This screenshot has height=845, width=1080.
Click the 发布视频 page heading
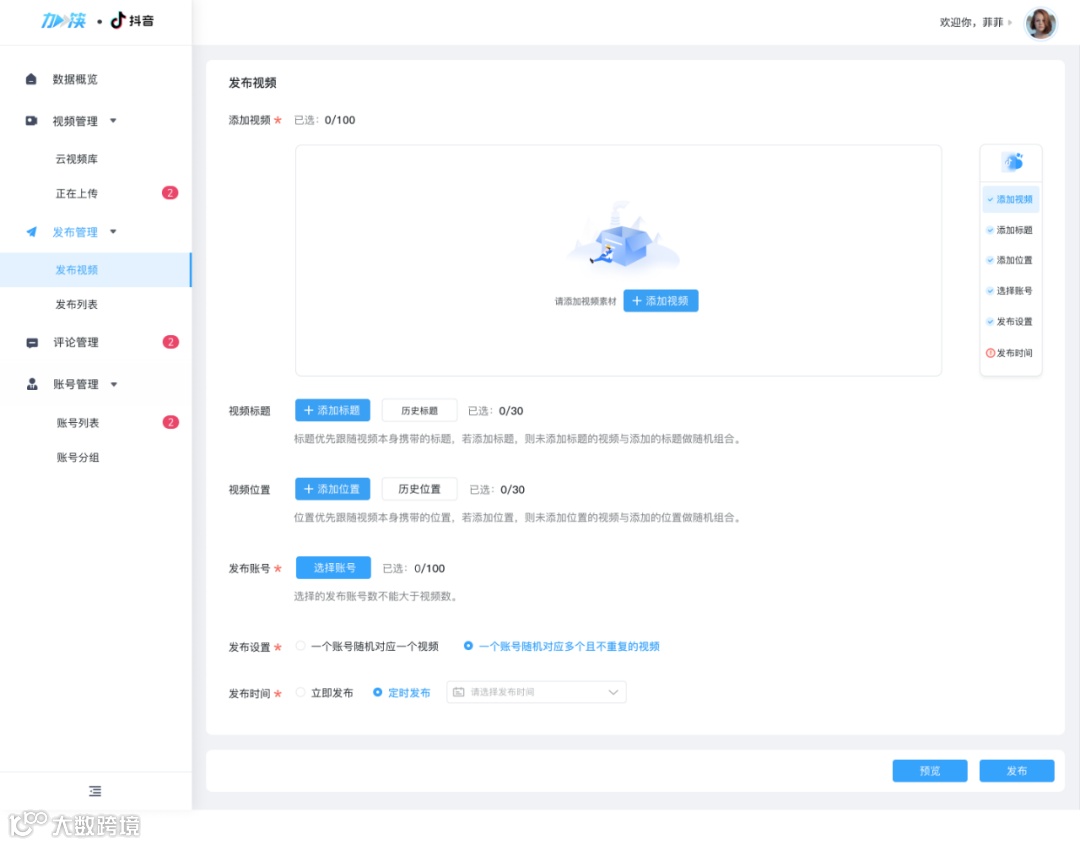[x=253, y=83]
